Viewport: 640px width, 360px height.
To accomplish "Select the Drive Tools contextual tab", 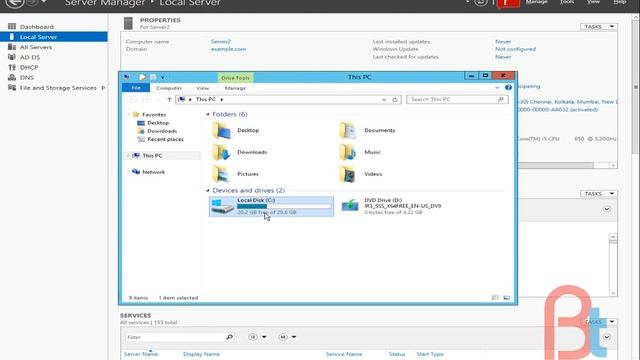I will pos(235,78).
